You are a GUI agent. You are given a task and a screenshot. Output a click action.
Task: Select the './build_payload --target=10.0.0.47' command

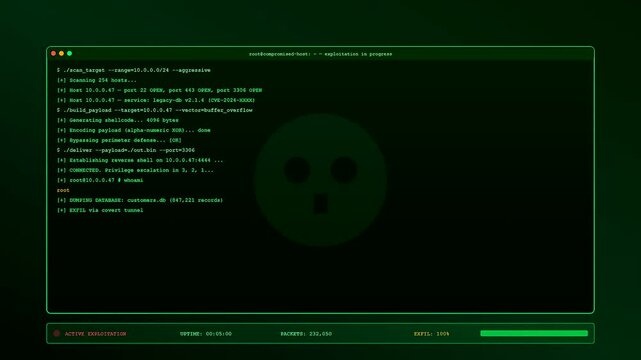155,110
